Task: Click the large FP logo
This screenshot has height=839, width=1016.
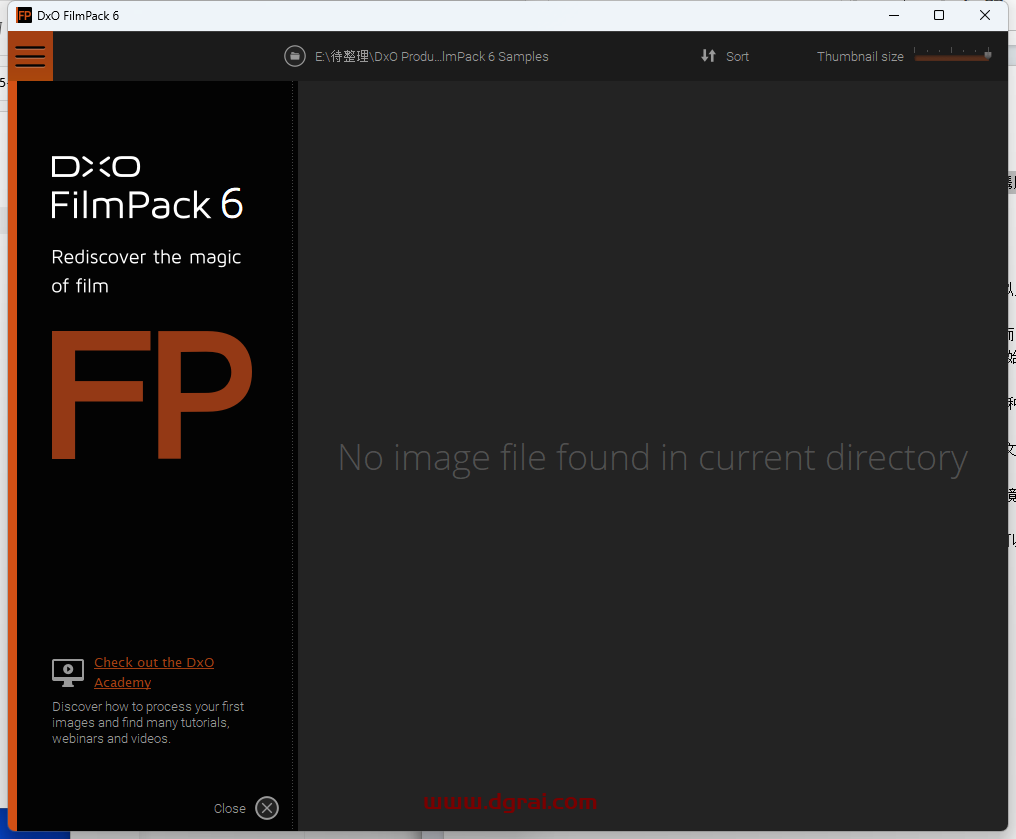Action: click(x=152, y=395)
